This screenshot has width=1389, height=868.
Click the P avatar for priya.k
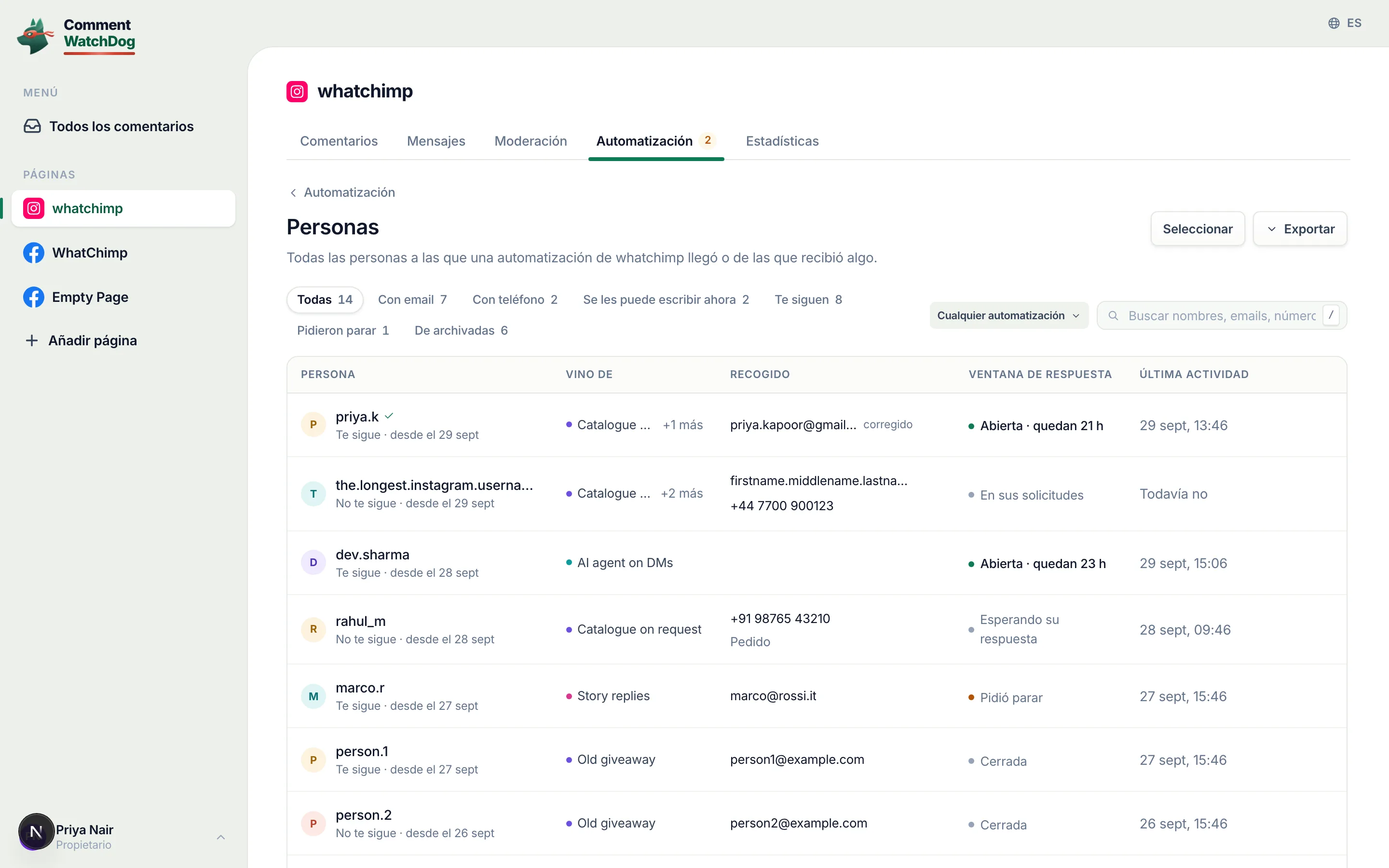point(313,425)
